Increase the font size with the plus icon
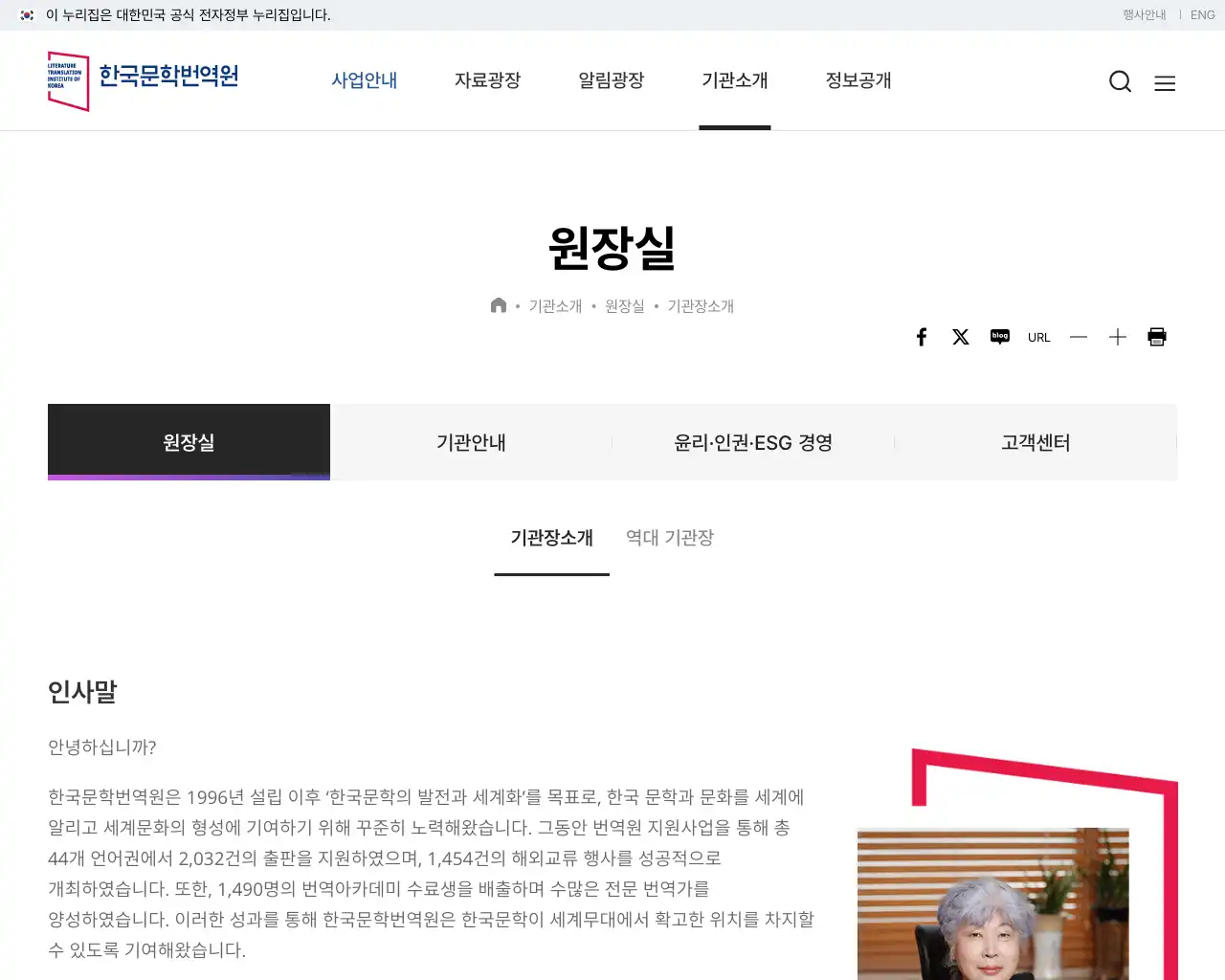Viewport: 1225px width, 980px height. [x=1118, y=337]
